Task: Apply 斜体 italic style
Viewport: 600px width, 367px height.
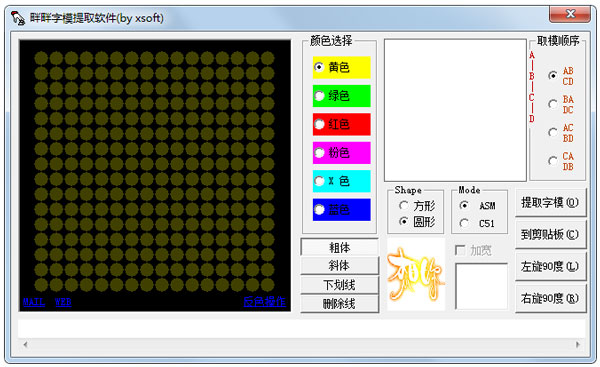Action: (339, 265)
